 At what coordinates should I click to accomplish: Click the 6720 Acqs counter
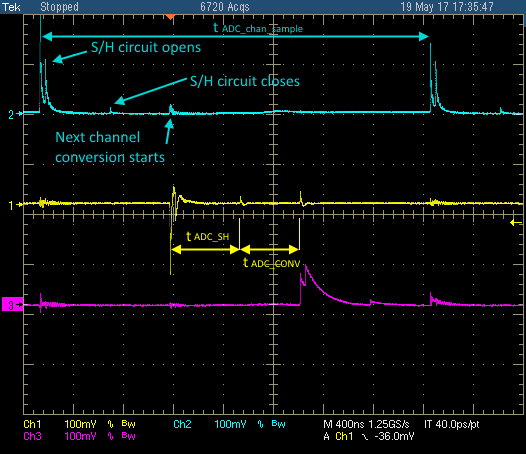coord(225,7)
